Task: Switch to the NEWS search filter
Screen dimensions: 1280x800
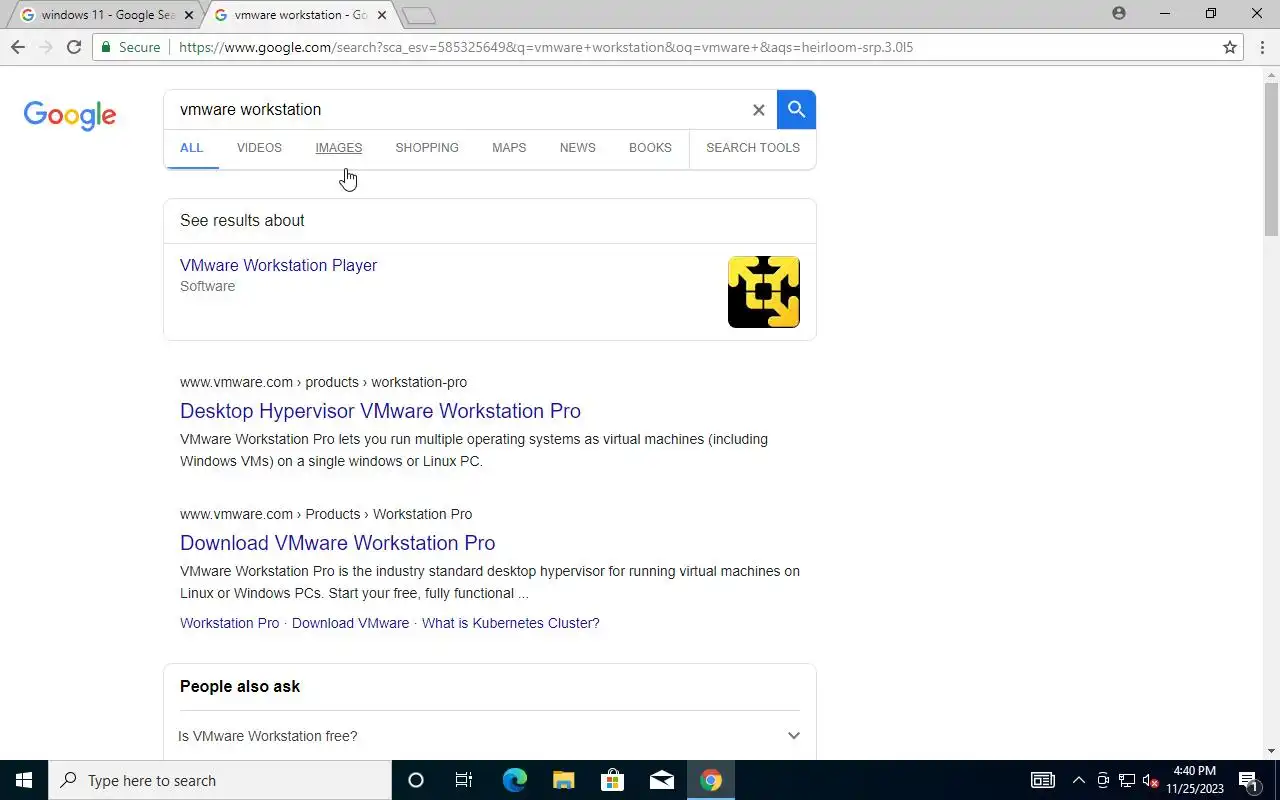Action: (578, 148)
